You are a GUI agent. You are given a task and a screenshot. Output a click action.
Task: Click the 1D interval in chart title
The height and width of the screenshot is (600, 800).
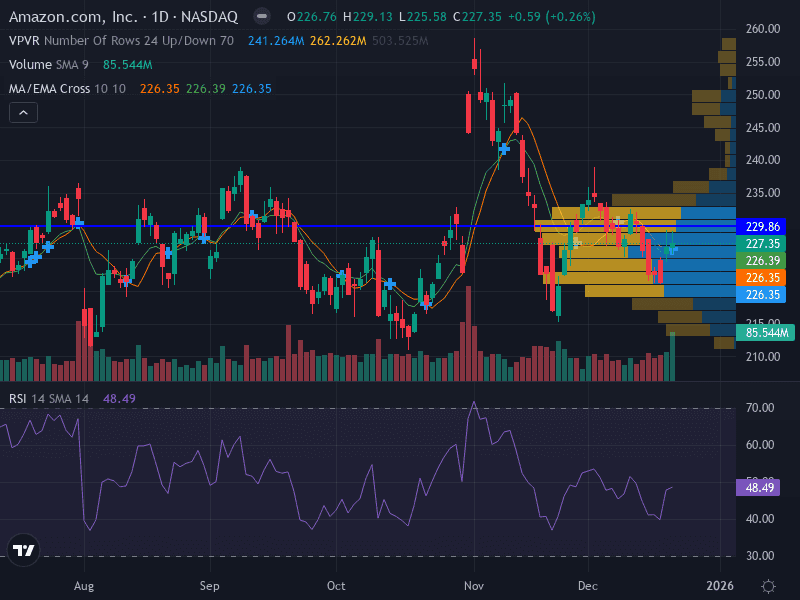click(x=160, y=17)
